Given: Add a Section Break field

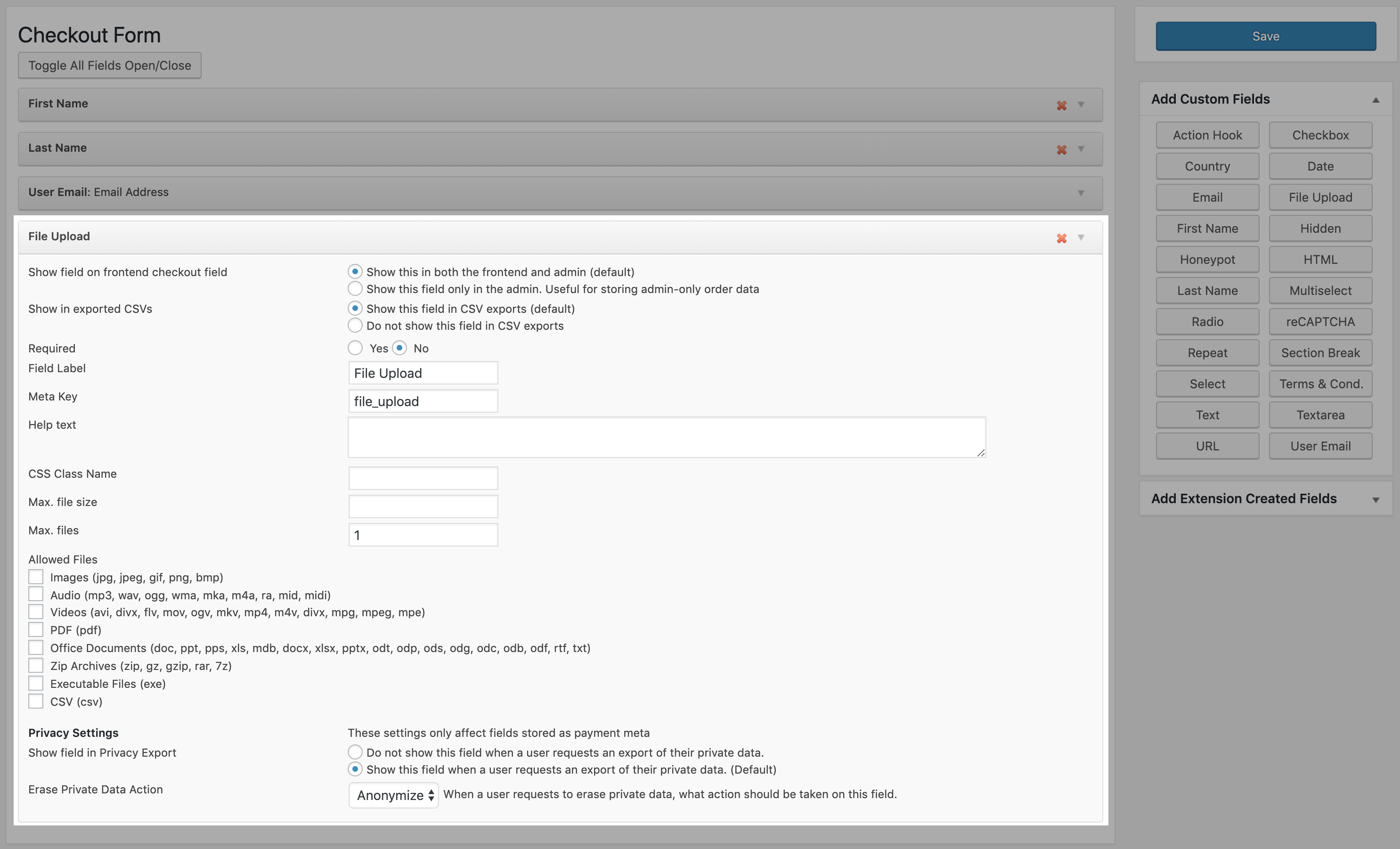Looking at the screenshot, I should tap(1320, 353).
